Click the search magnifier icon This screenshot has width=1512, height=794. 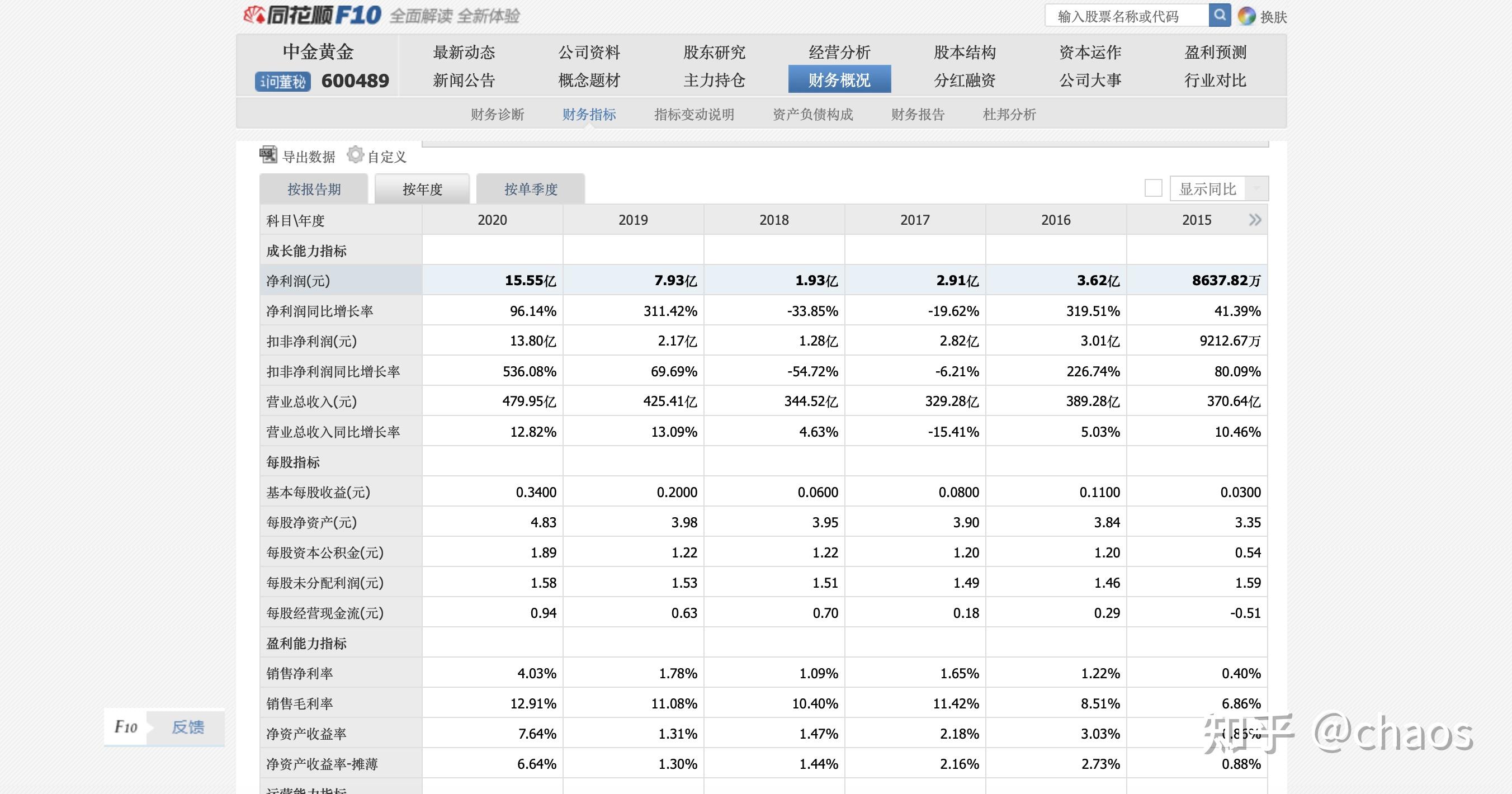(1220, 15)
